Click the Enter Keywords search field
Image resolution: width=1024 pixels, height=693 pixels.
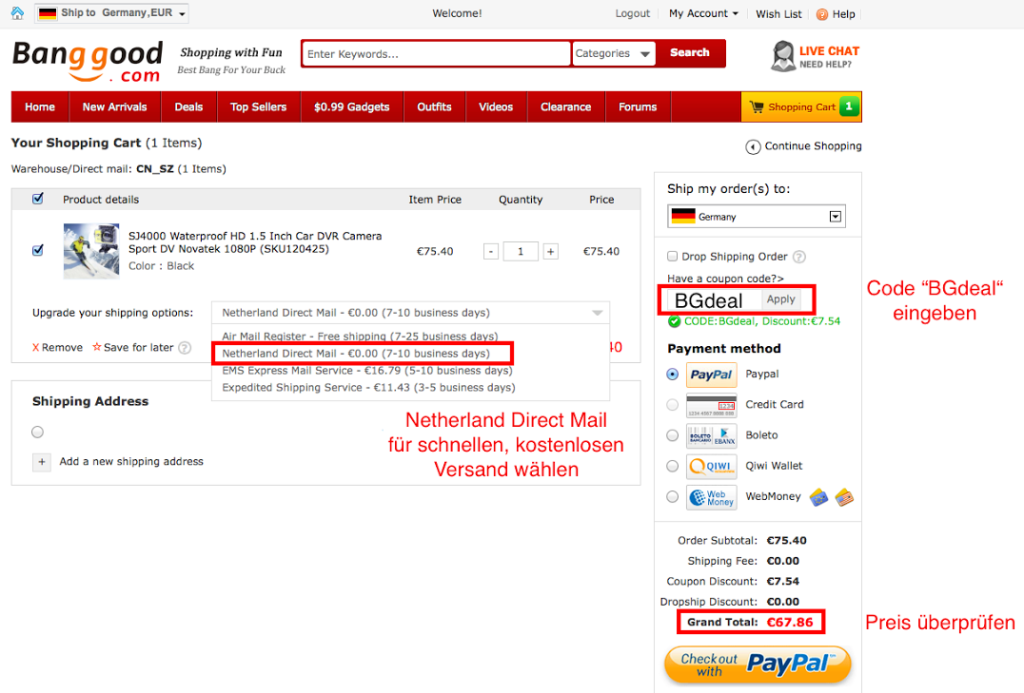[436, 54]
